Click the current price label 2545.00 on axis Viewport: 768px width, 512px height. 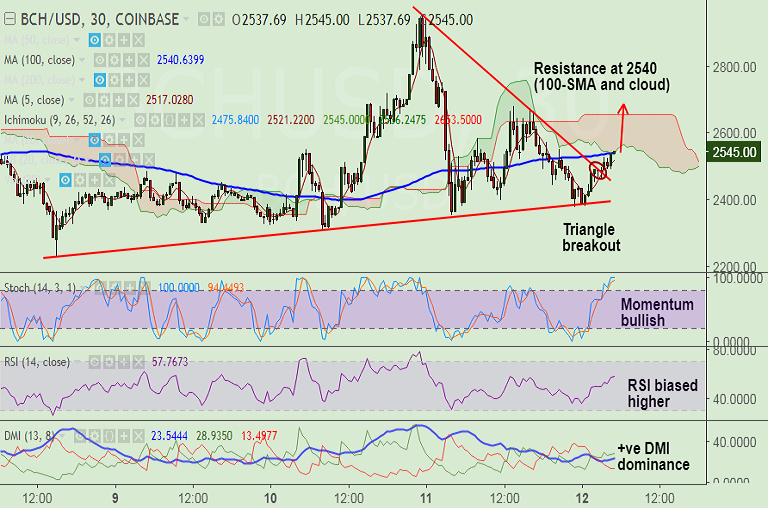734,152
